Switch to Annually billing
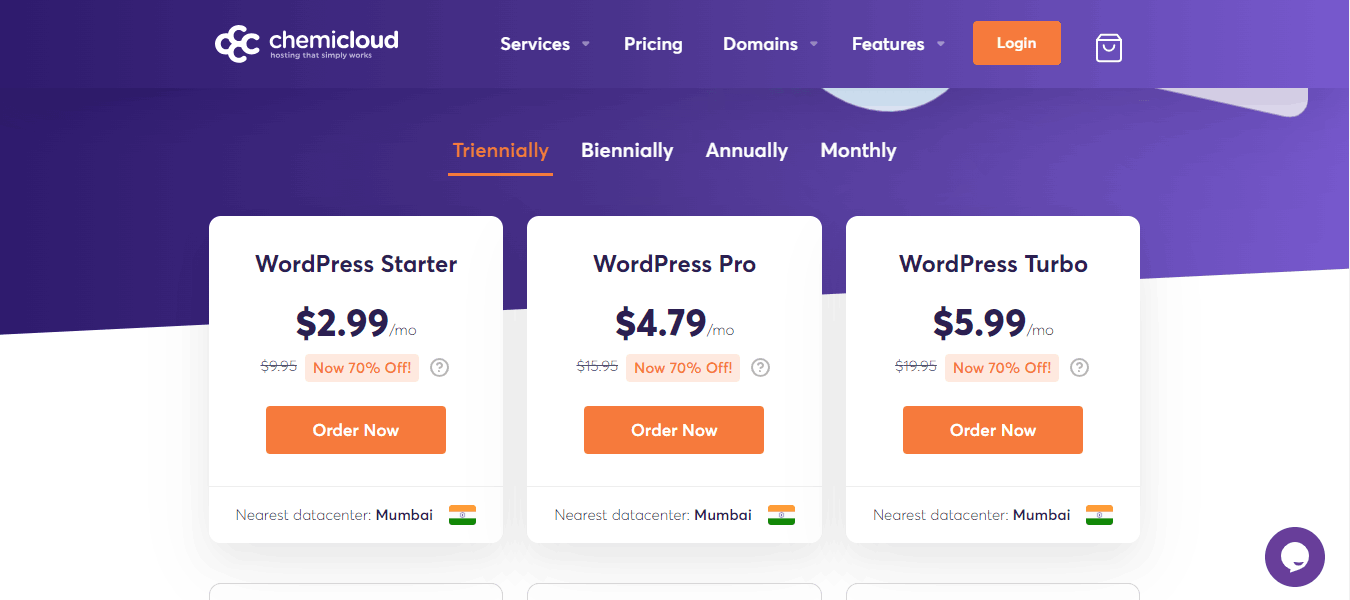This screenshot has height=600, width=1350. coord(747,151)
